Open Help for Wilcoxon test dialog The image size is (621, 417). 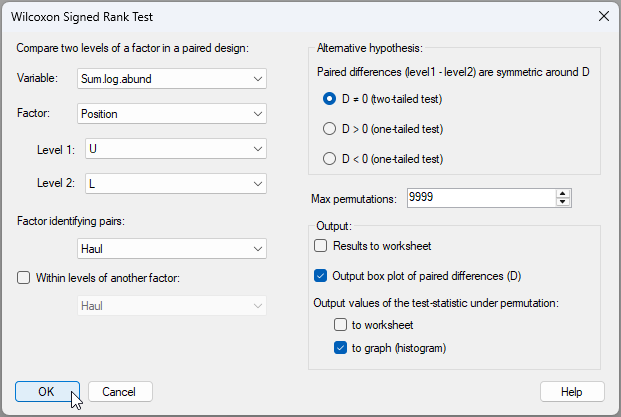coord(572,392)
